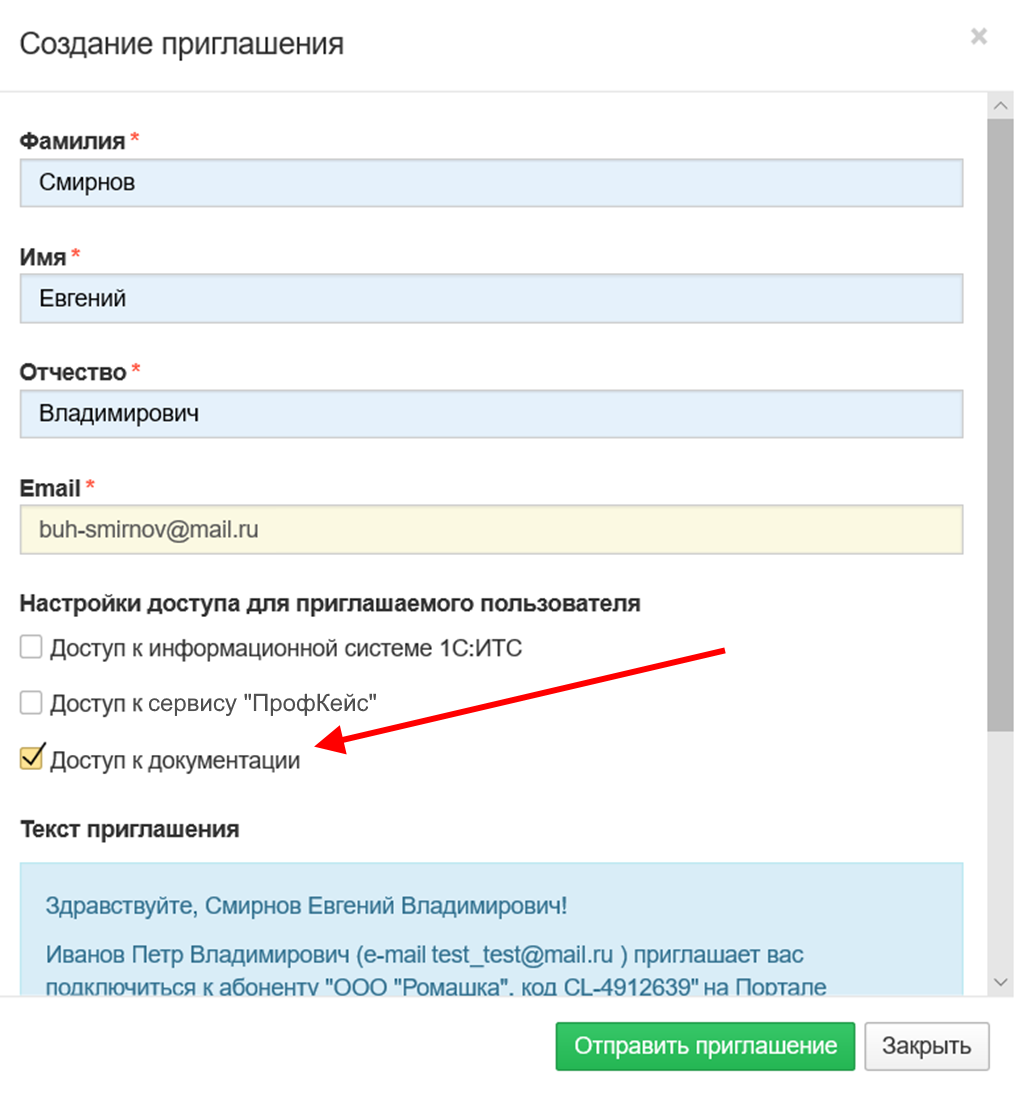This screenshot has height=1096, width=1015.
Task: Click the "Текст приглашения" section heading
Action: pyautogui.click(x=129, y=829)
